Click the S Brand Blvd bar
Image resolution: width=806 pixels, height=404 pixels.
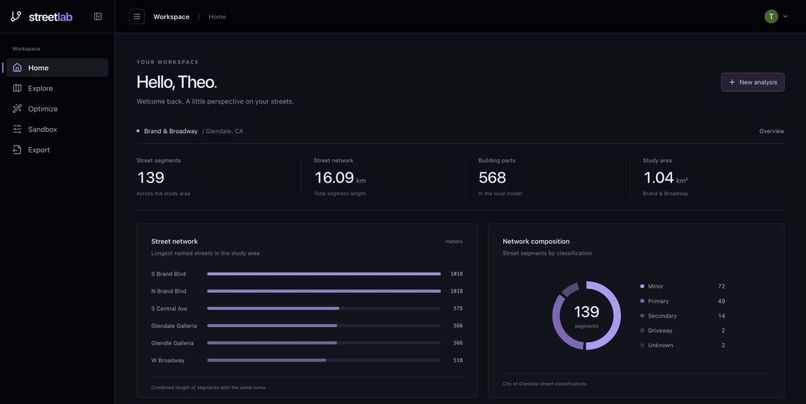point(324,274)
